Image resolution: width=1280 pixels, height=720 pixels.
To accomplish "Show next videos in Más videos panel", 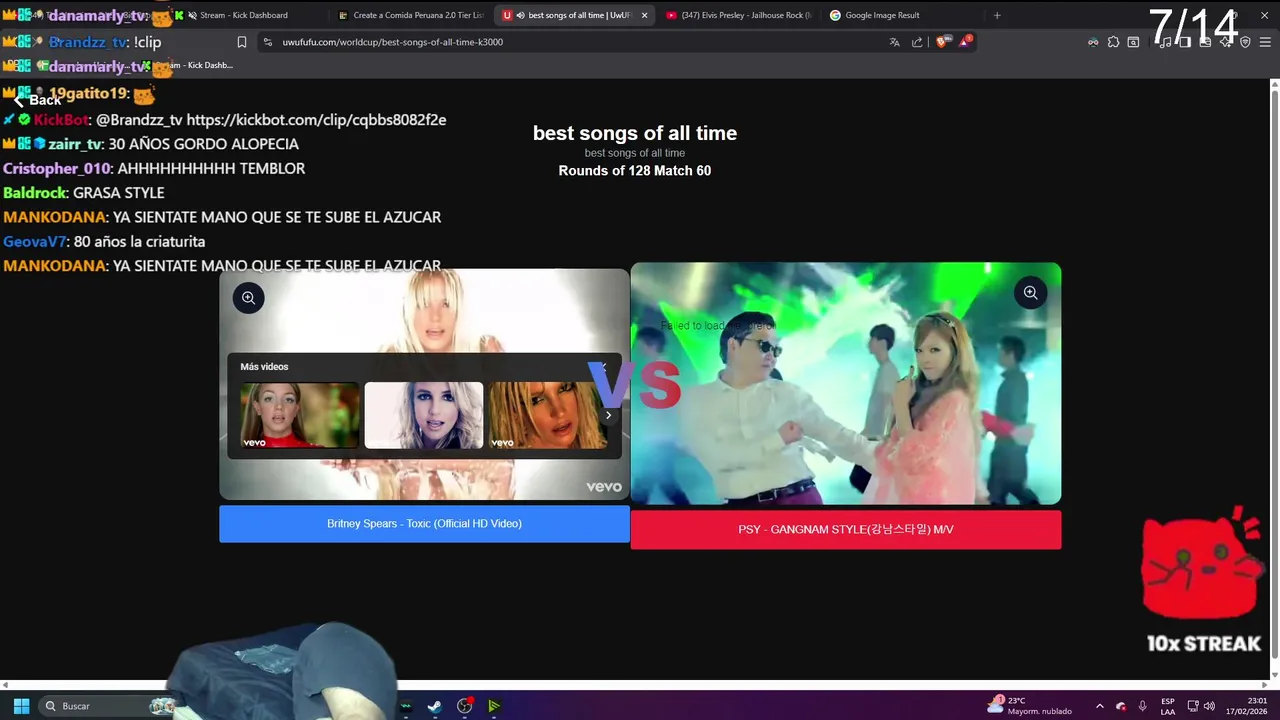I will pos(608,415).
